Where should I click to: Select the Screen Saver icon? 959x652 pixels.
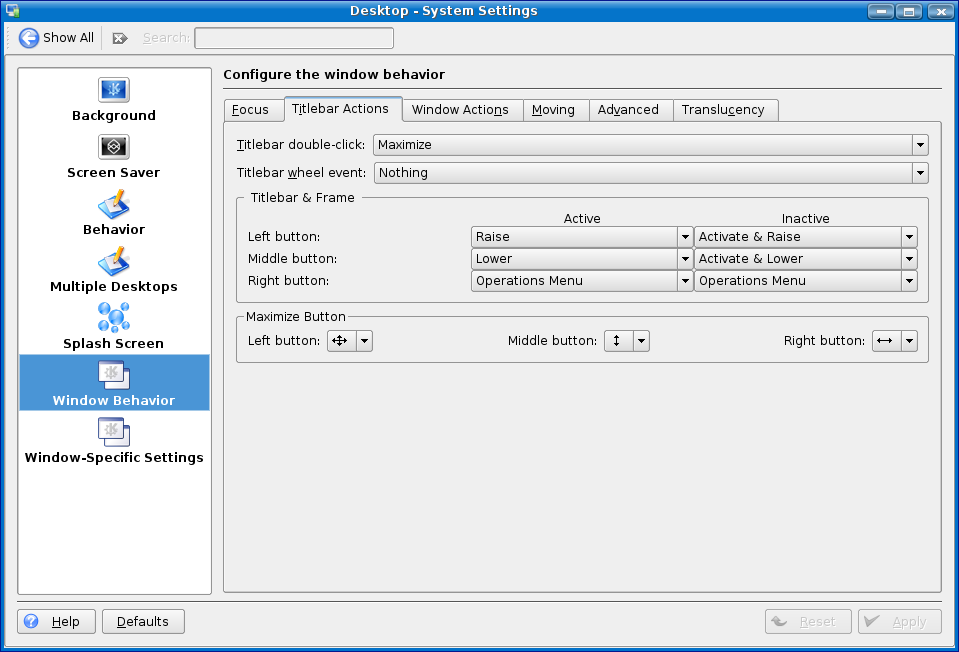coord(113,147)
